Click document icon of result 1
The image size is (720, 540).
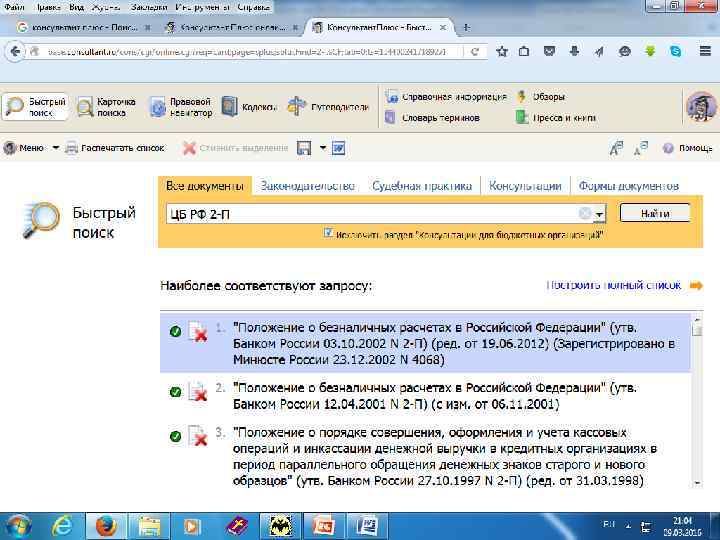click(198, 331)
